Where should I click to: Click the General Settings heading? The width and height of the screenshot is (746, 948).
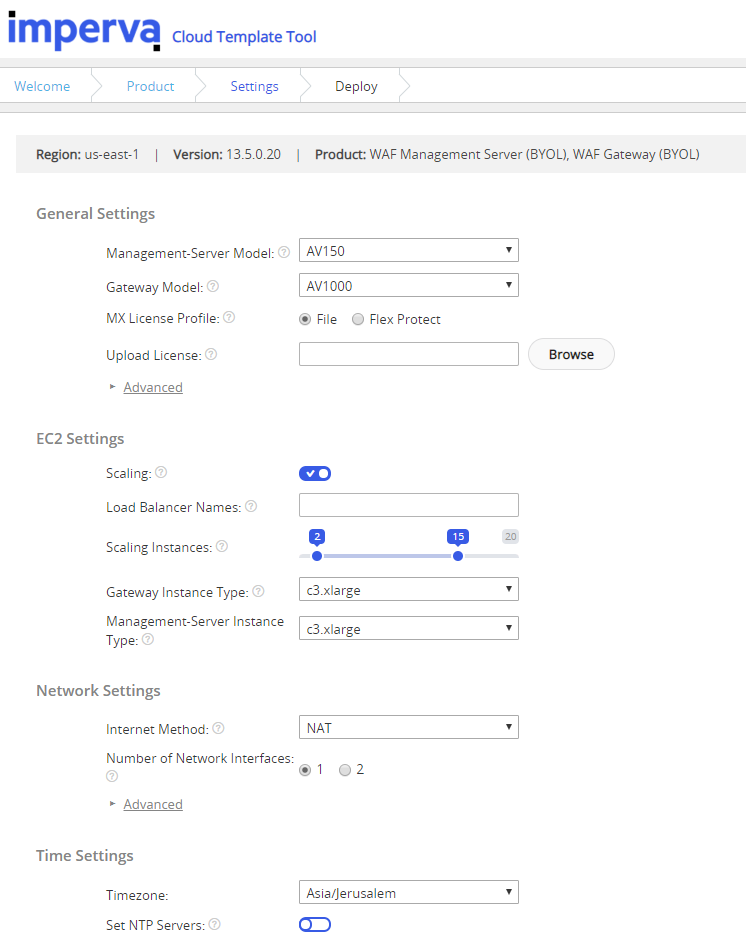(96, 213)
